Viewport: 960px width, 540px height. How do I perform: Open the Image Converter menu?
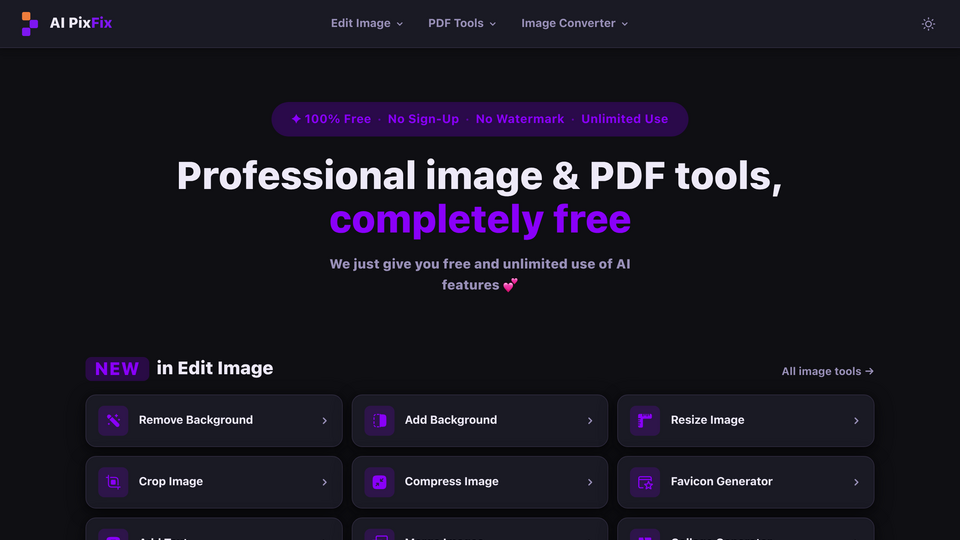(574, 23)
